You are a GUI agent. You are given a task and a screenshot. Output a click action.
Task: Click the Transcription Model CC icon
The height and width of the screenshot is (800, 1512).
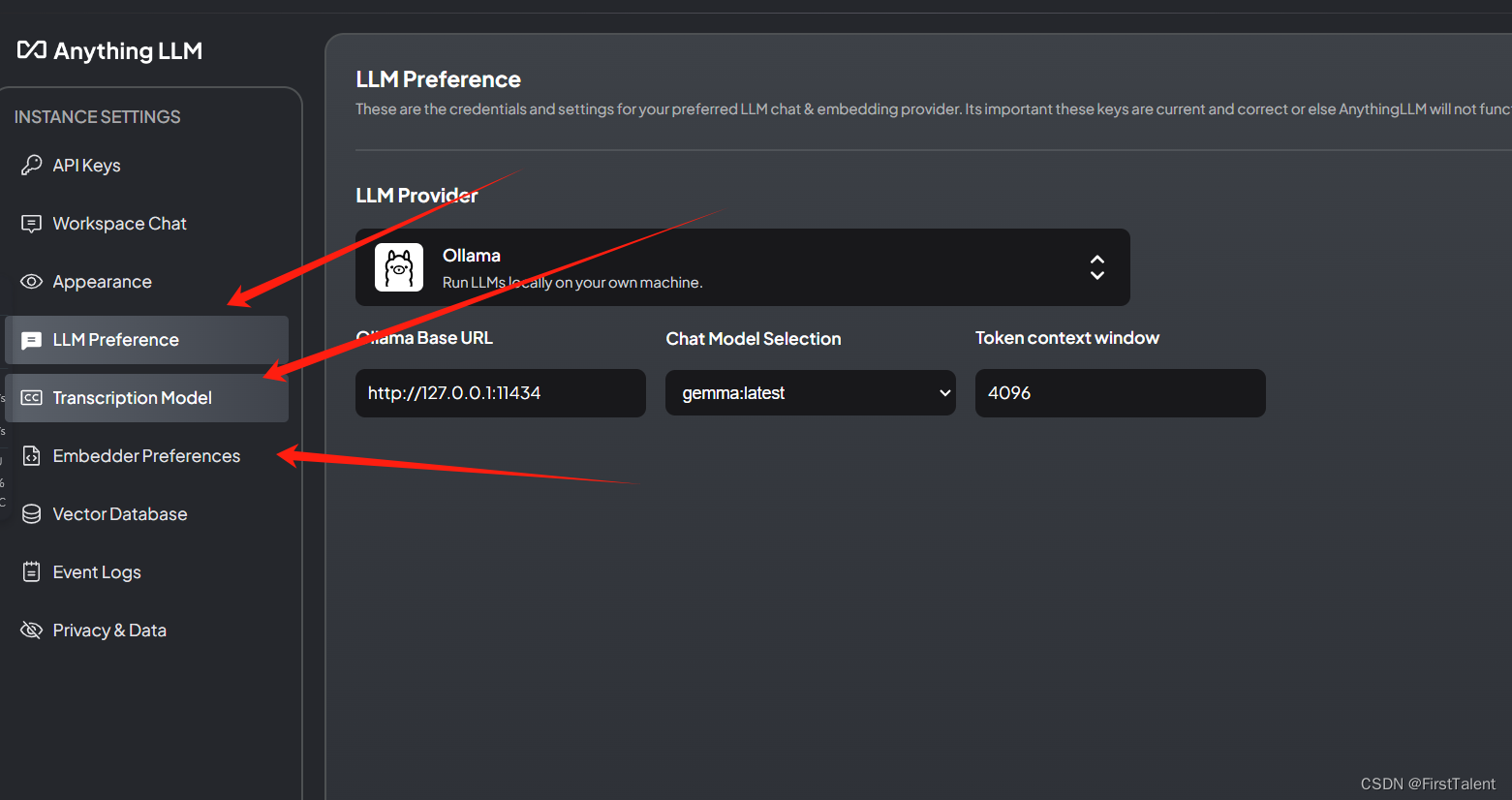[31, 398]
